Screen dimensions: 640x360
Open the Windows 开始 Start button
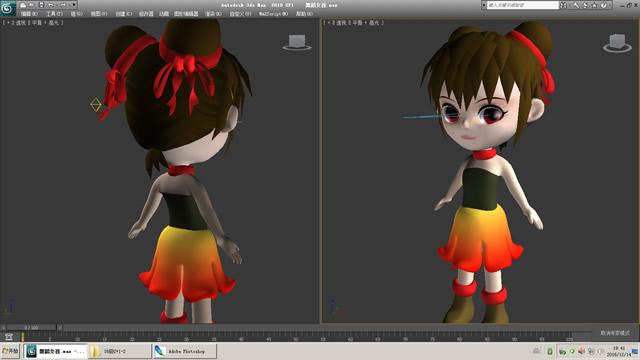click(11, 351)
